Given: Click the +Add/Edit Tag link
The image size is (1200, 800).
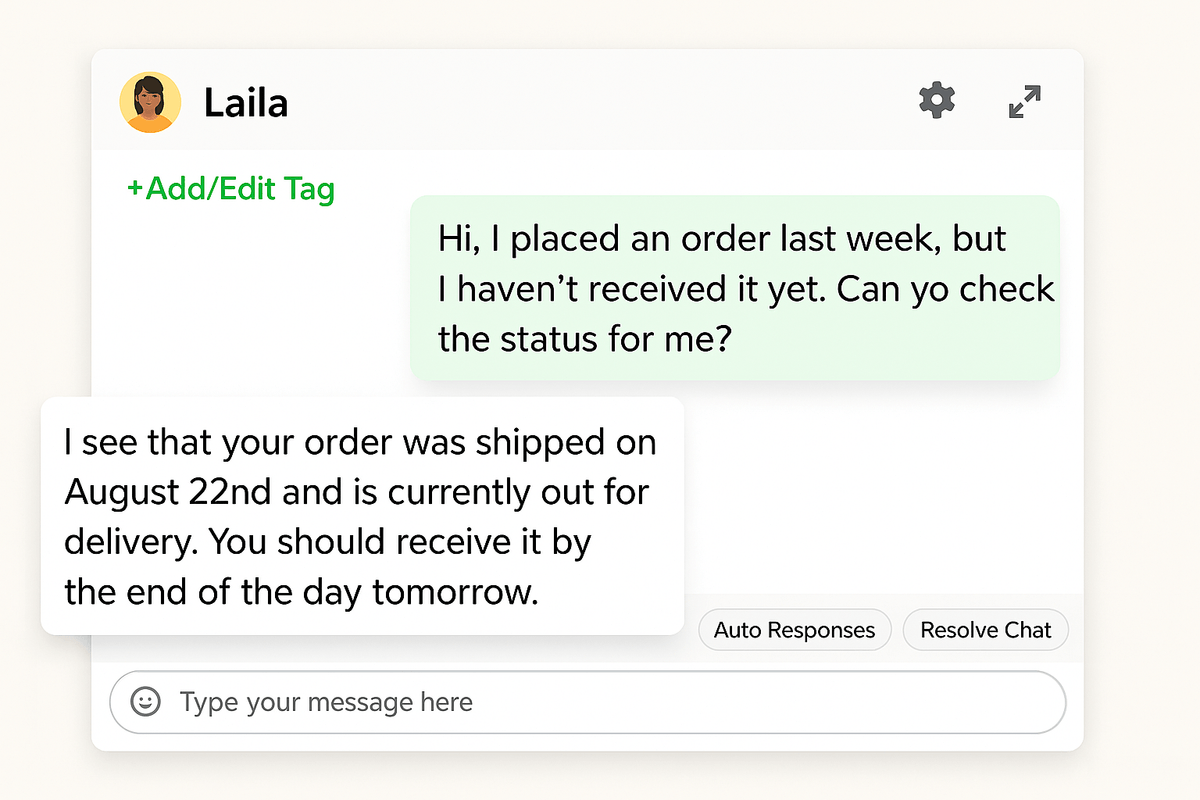Looking at the screenshot, I should click(x=231, y=188).
